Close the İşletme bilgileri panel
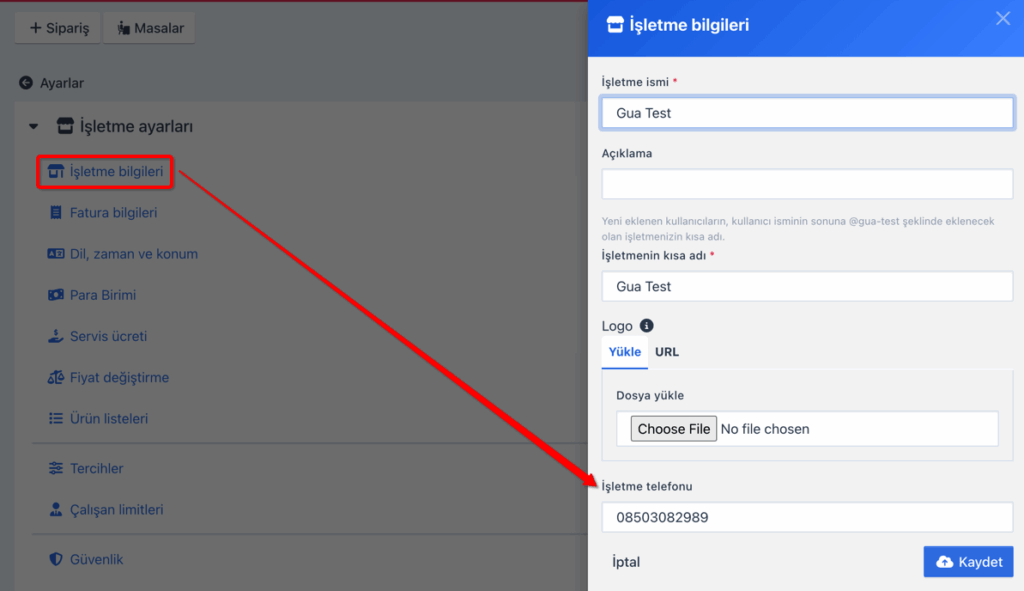The width and height of the screenshot is (1024, 591). (x=1002, y=19)
